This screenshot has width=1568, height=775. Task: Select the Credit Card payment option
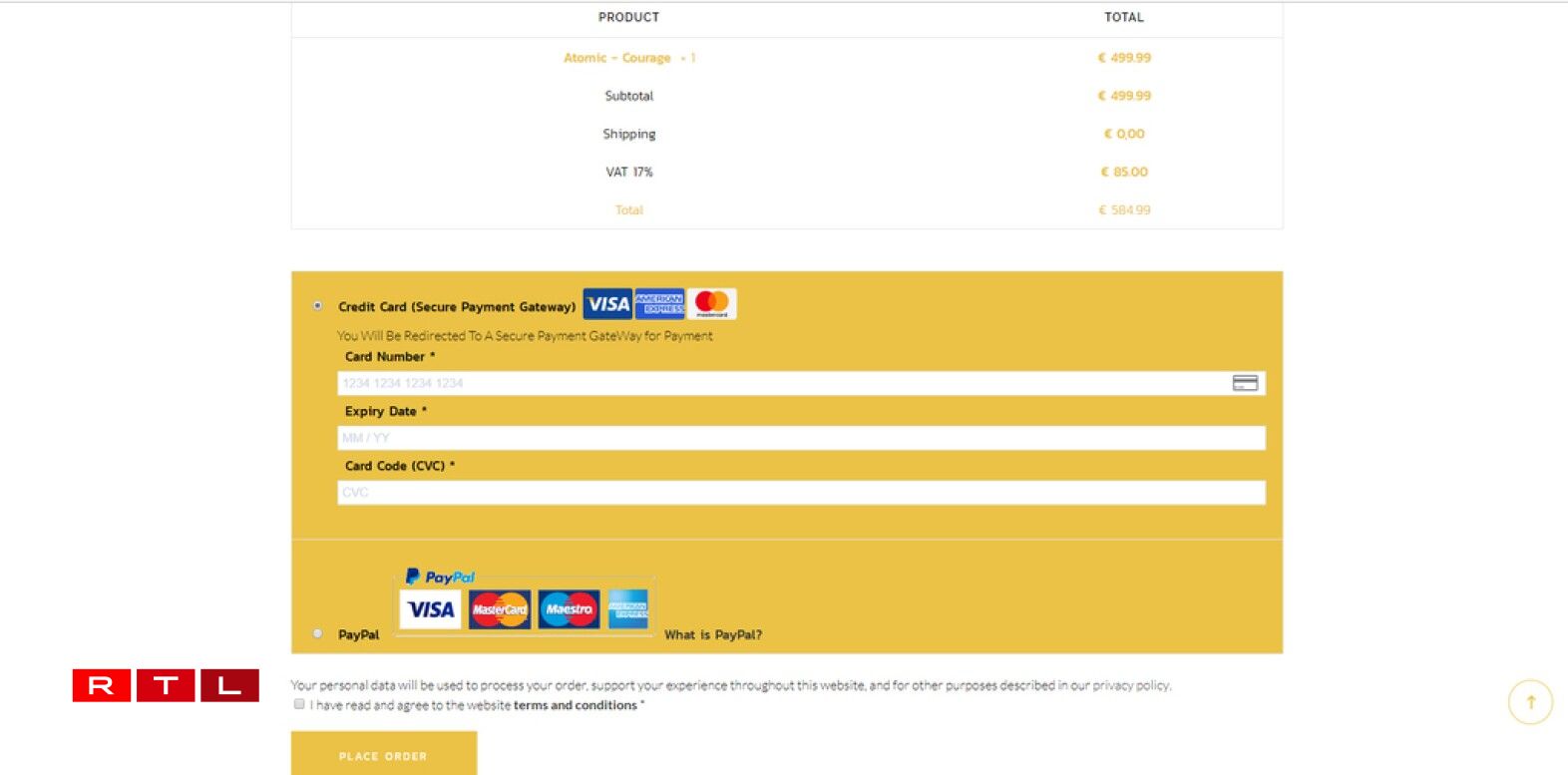tap(318, 305)
